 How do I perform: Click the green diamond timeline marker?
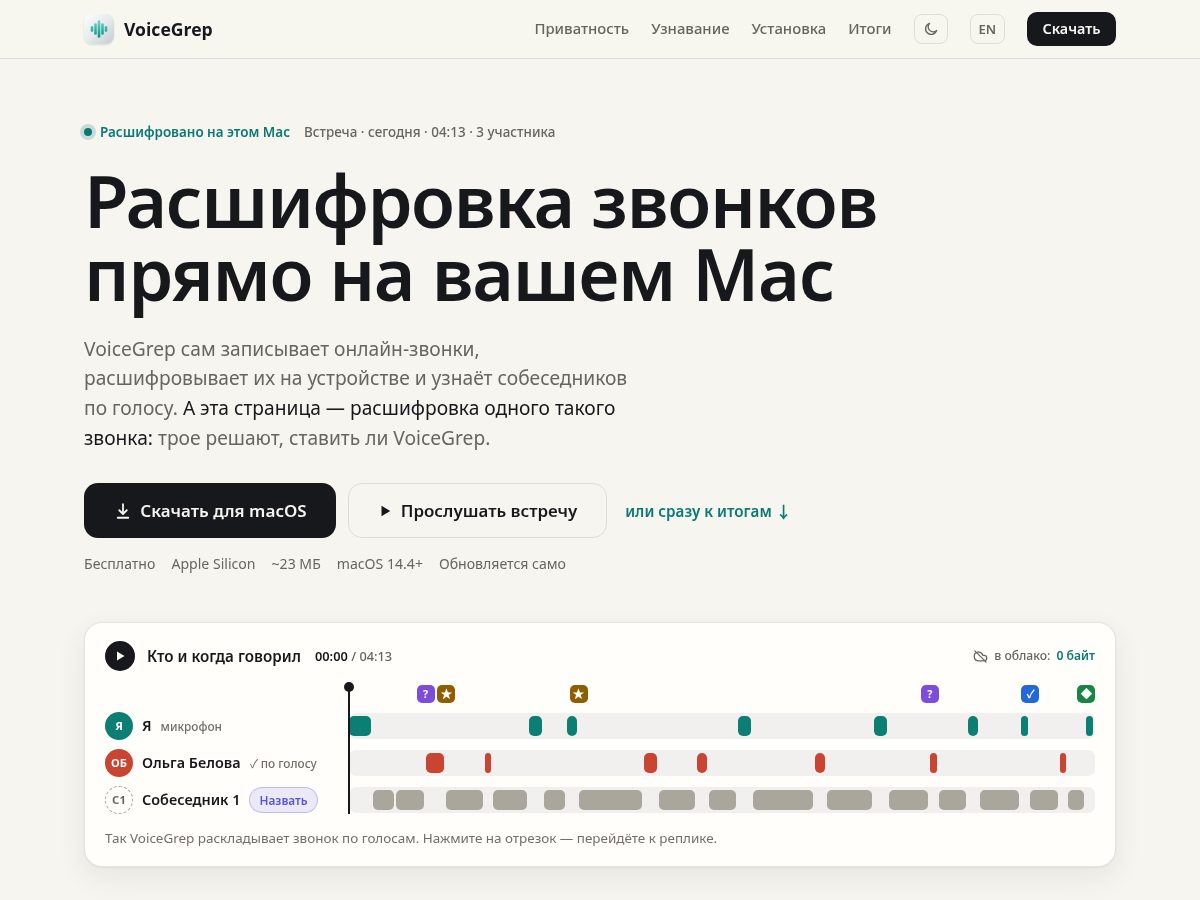point(1086,694)
